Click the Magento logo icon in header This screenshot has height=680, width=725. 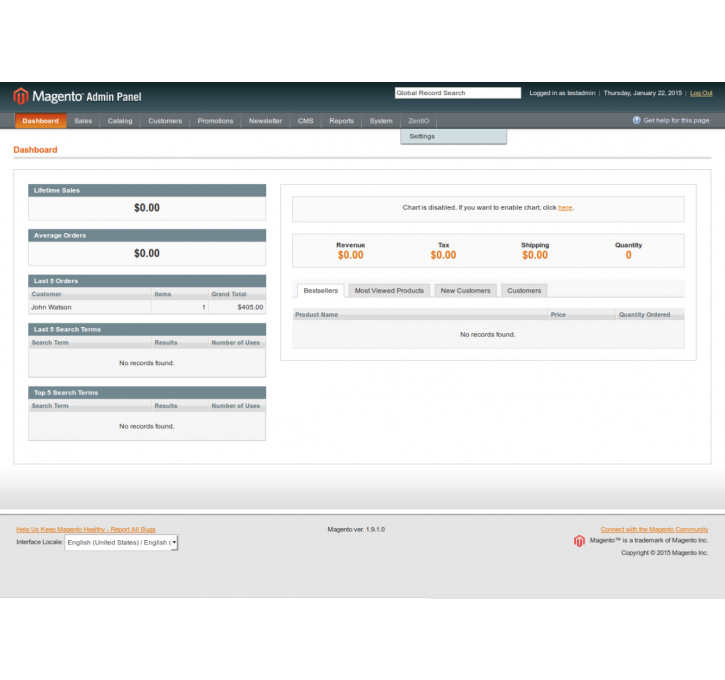[21, 96]
